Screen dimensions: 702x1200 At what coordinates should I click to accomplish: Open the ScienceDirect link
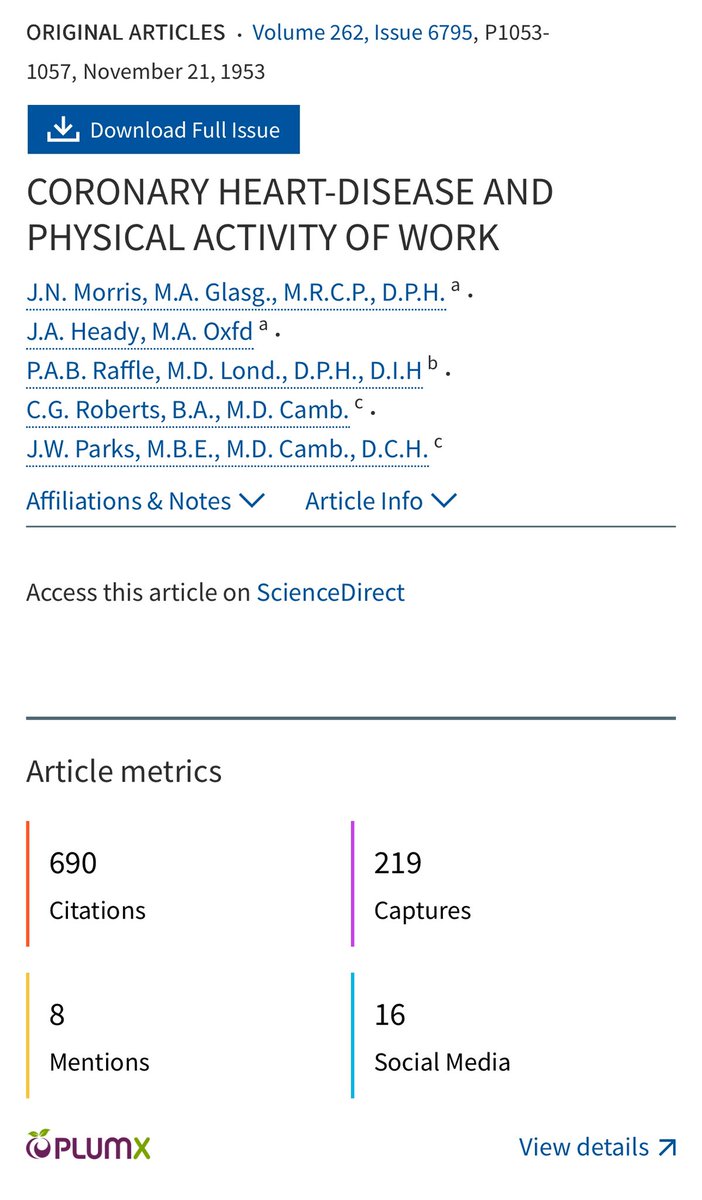click(330, 592)
